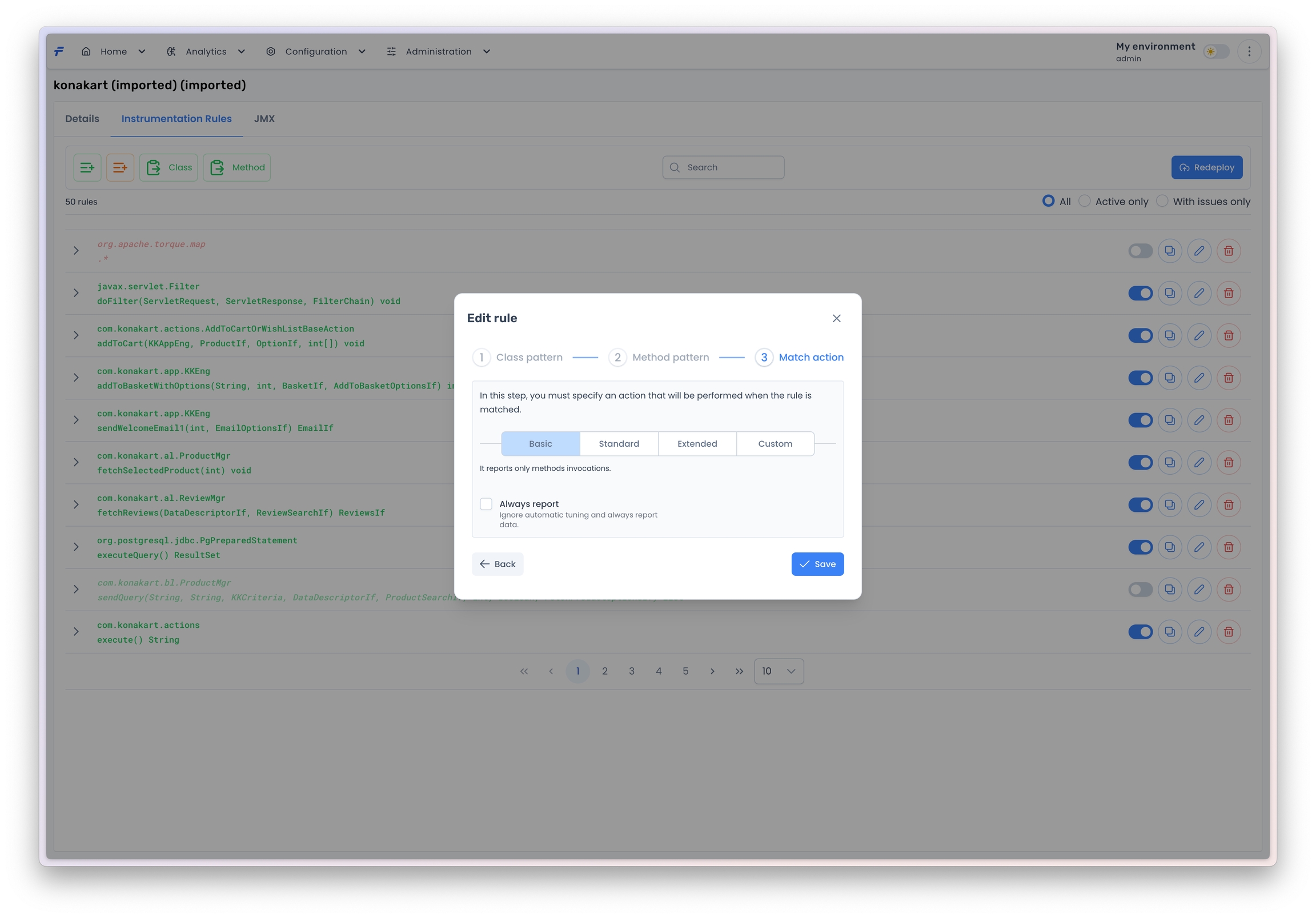
Task: Toggle the light/dark theme switch
Action: point(1215,51)
